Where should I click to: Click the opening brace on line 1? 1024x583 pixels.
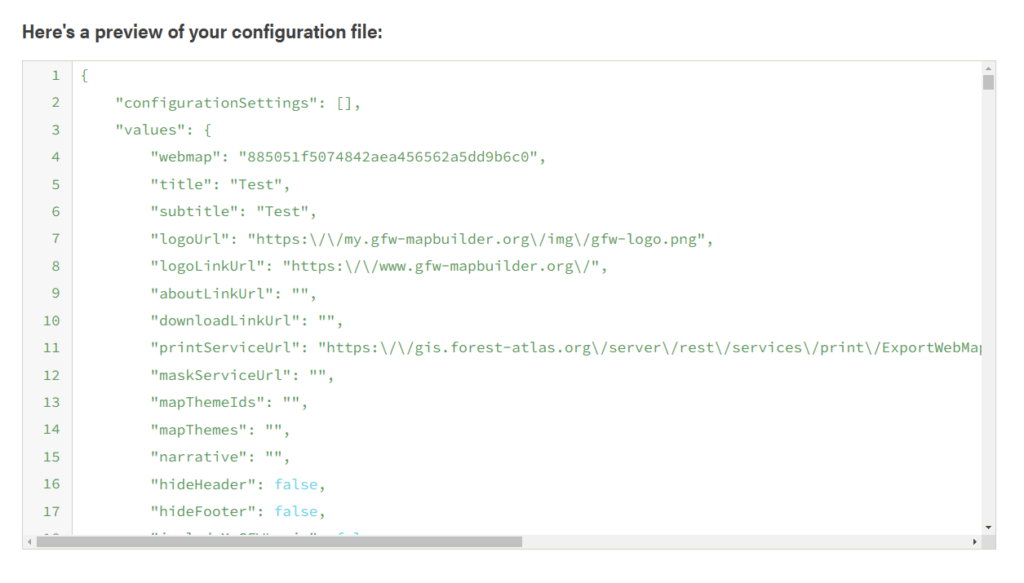pos(84,76)
